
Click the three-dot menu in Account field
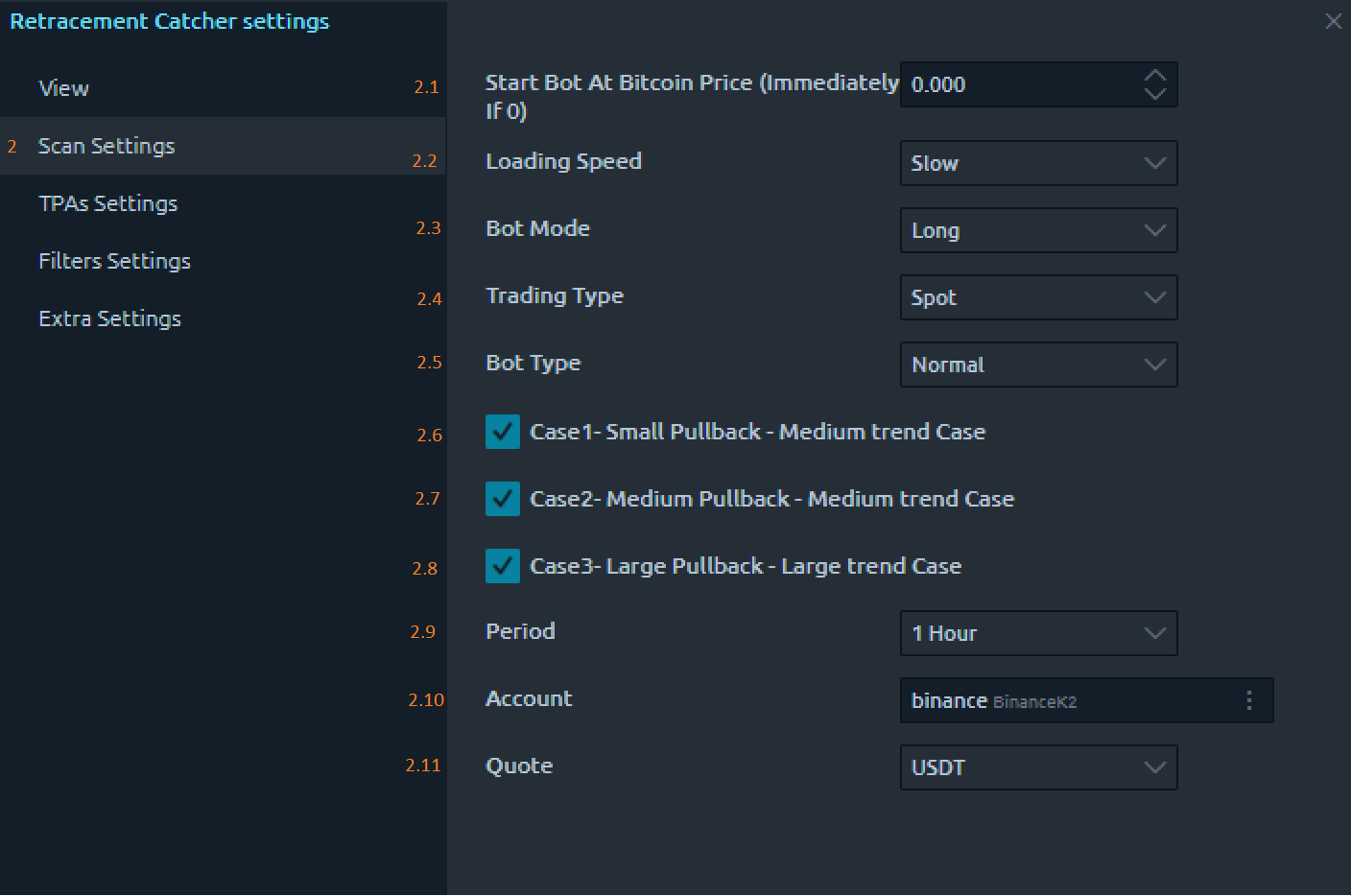coord(1248,700)
